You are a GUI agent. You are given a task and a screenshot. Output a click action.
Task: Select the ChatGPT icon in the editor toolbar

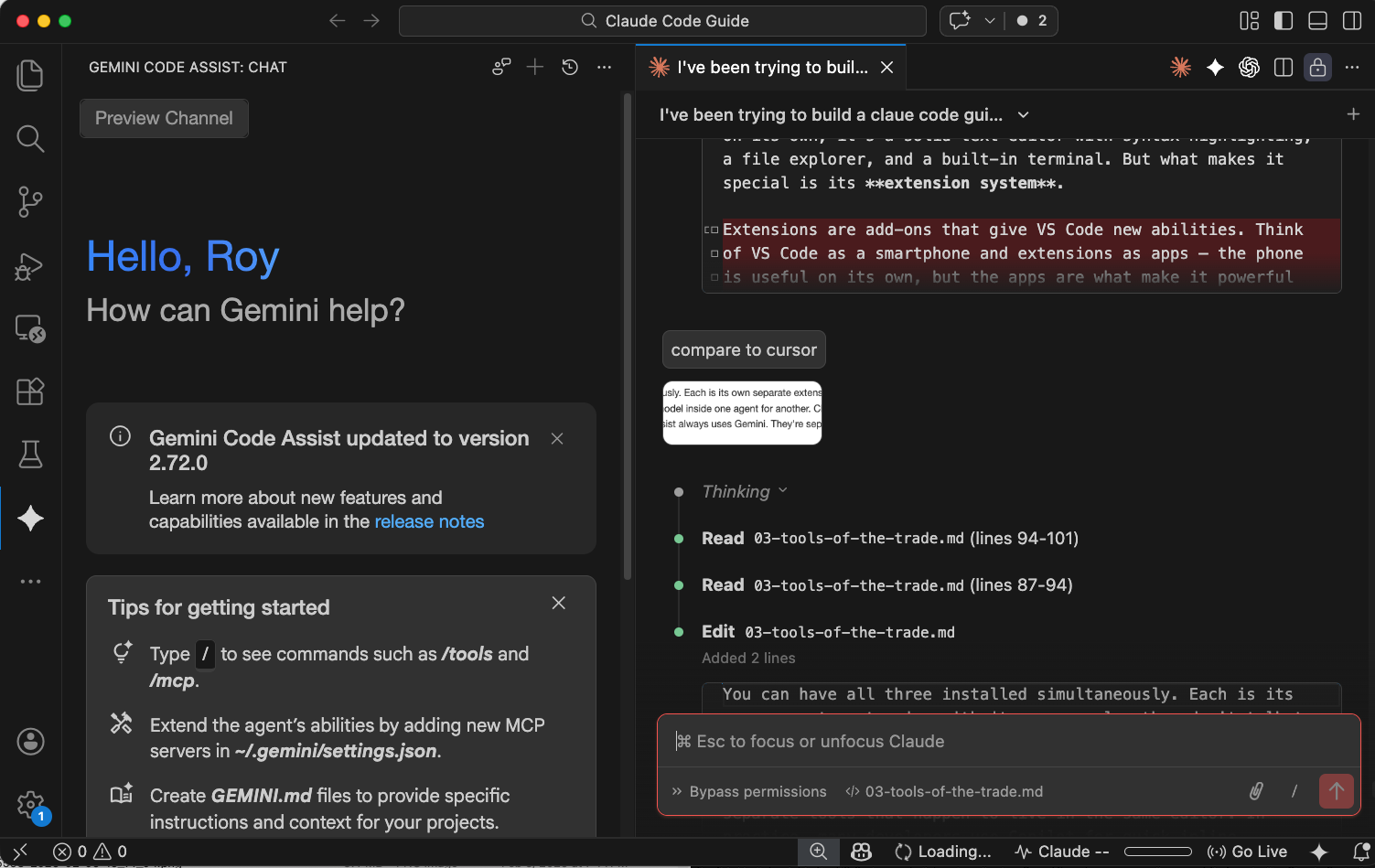[x=1248, y=67]
